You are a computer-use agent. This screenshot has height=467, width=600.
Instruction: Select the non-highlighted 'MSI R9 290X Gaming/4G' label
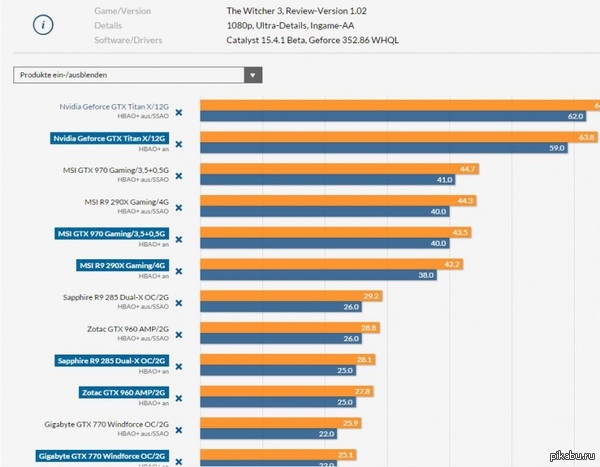click(127, 202)
